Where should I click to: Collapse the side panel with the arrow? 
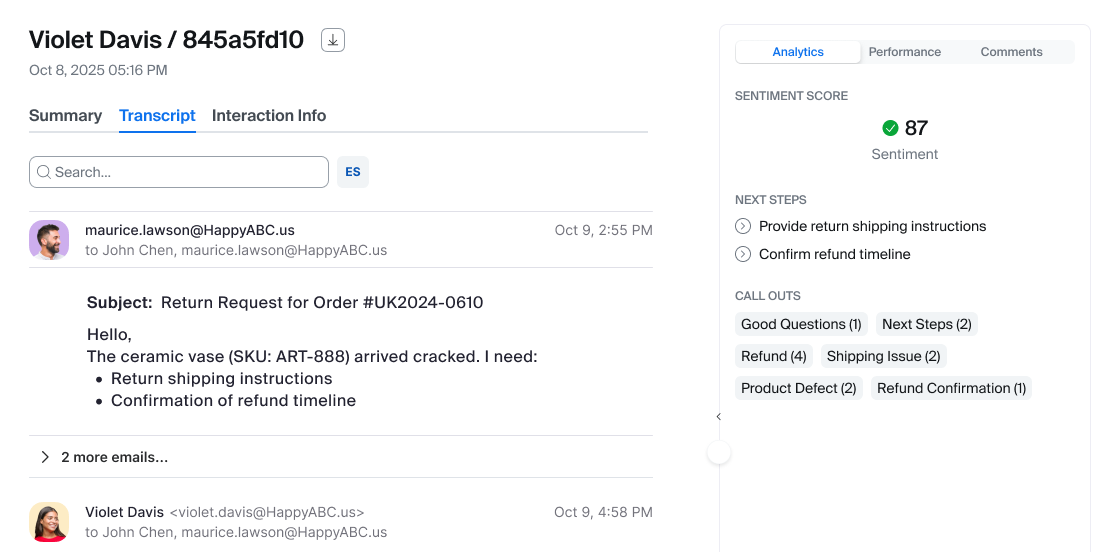point(718,417)
